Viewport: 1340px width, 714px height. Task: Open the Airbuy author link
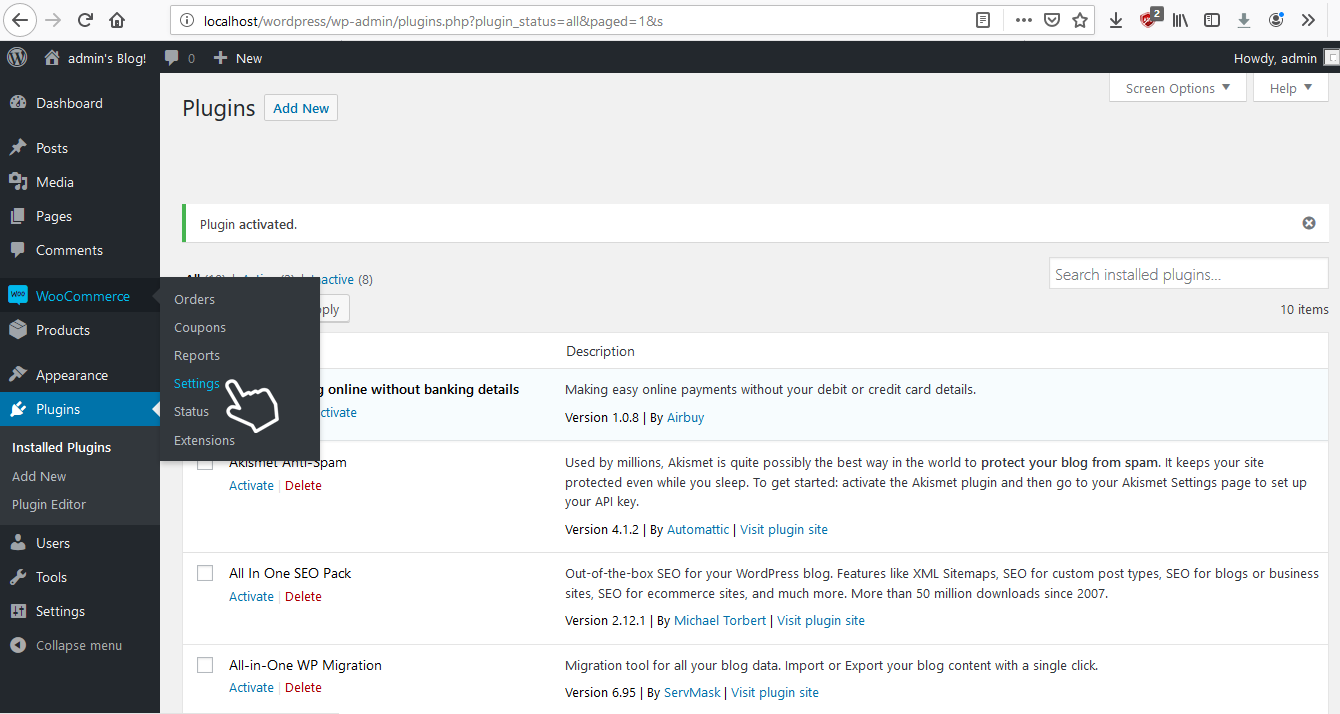click(x=685, y=417)
